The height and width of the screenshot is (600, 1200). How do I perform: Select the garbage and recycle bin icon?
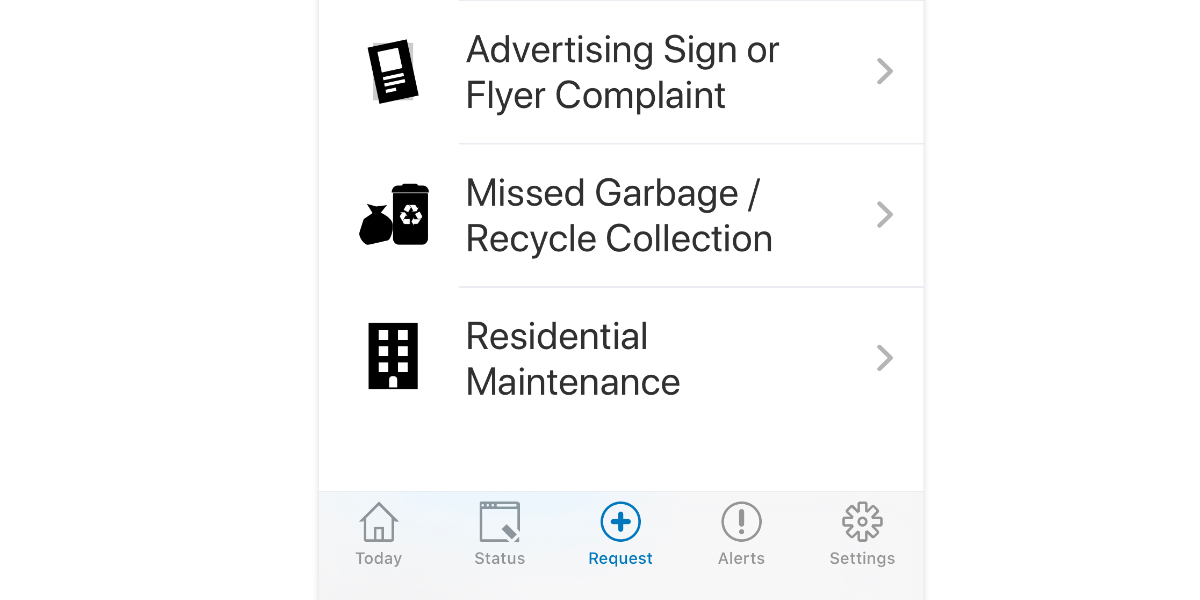click(x=396, y=214)
